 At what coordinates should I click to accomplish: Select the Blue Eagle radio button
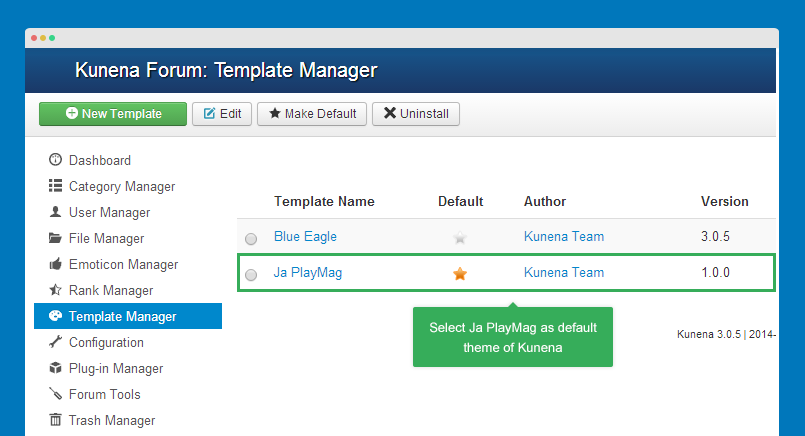(251, 239)
